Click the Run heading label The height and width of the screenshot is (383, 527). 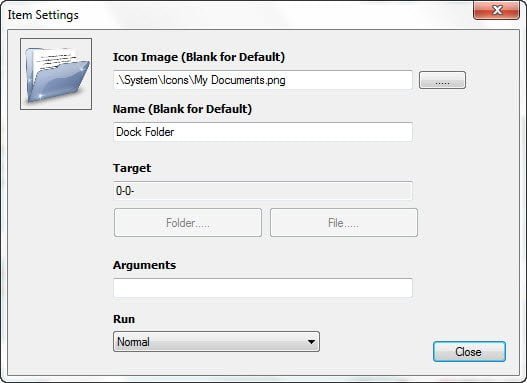click(x=124, y=319)
